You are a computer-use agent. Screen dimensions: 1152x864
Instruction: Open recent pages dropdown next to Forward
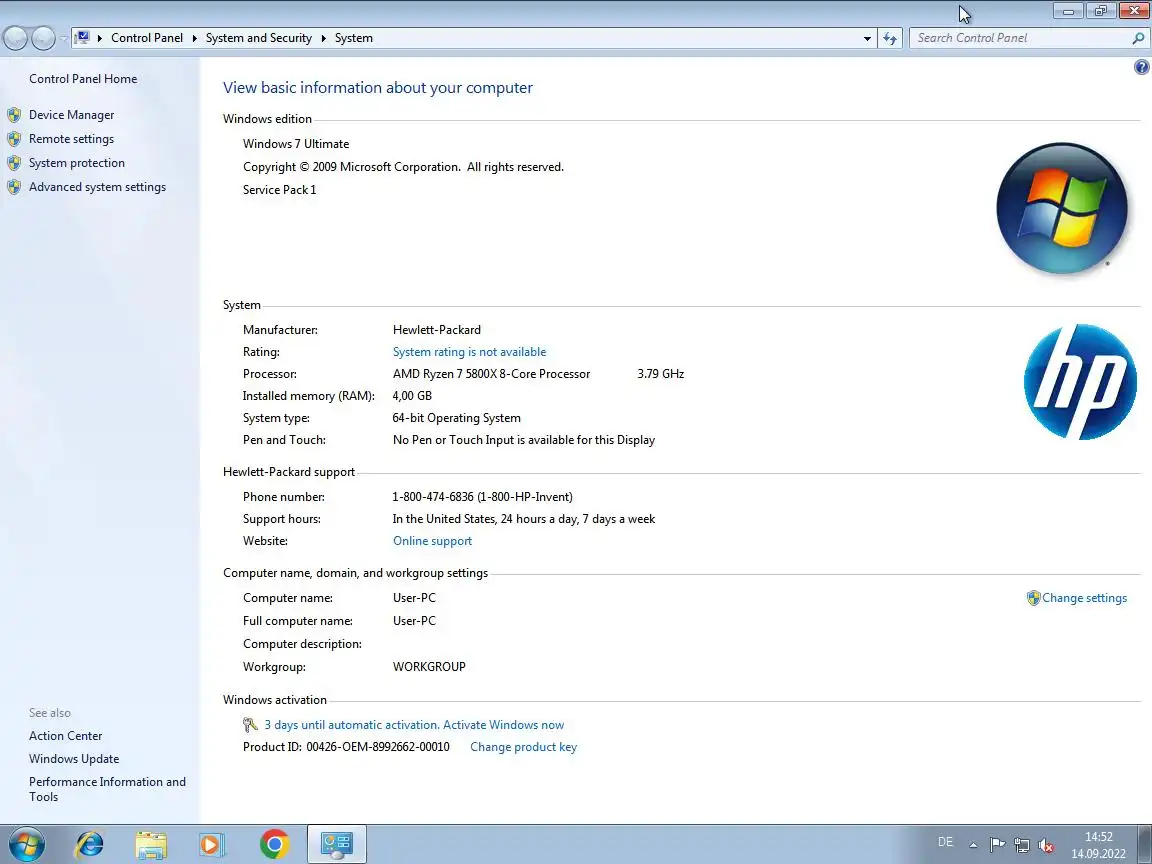63,38
